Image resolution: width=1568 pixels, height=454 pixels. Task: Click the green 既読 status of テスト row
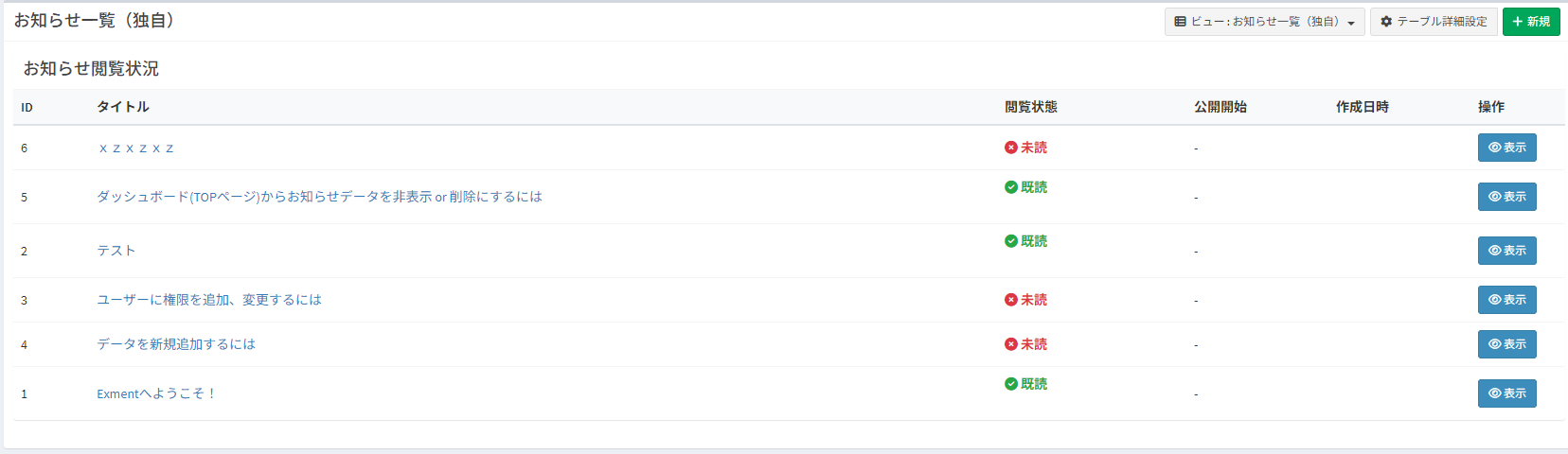(1026, 241)
